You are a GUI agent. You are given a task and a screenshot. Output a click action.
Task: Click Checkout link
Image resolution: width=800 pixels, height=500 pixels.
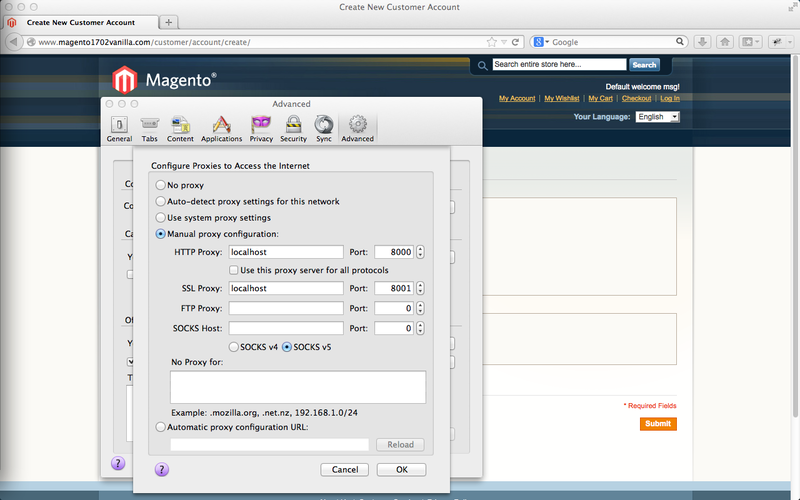636,98
